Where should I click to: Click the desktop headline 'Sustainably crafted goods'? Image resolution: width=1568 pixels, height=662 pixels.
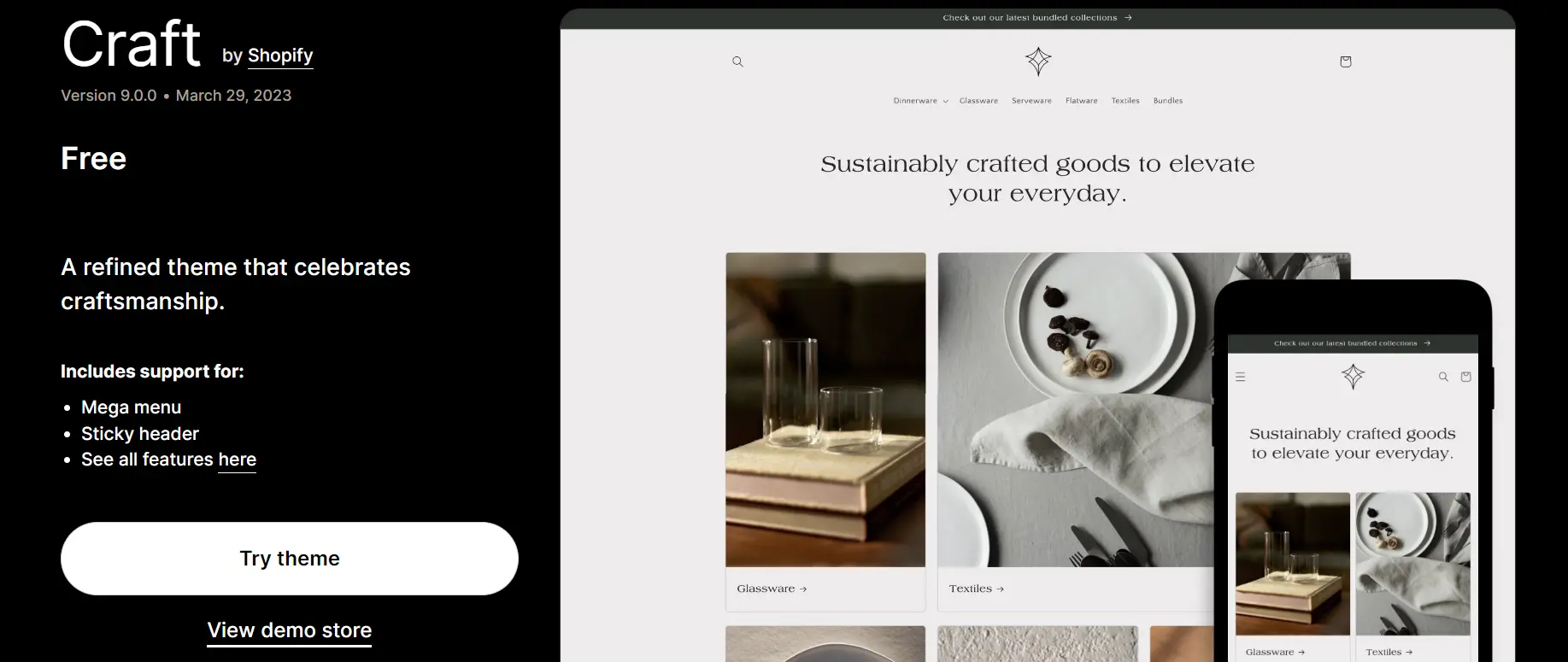click(x=1037, y=179)
